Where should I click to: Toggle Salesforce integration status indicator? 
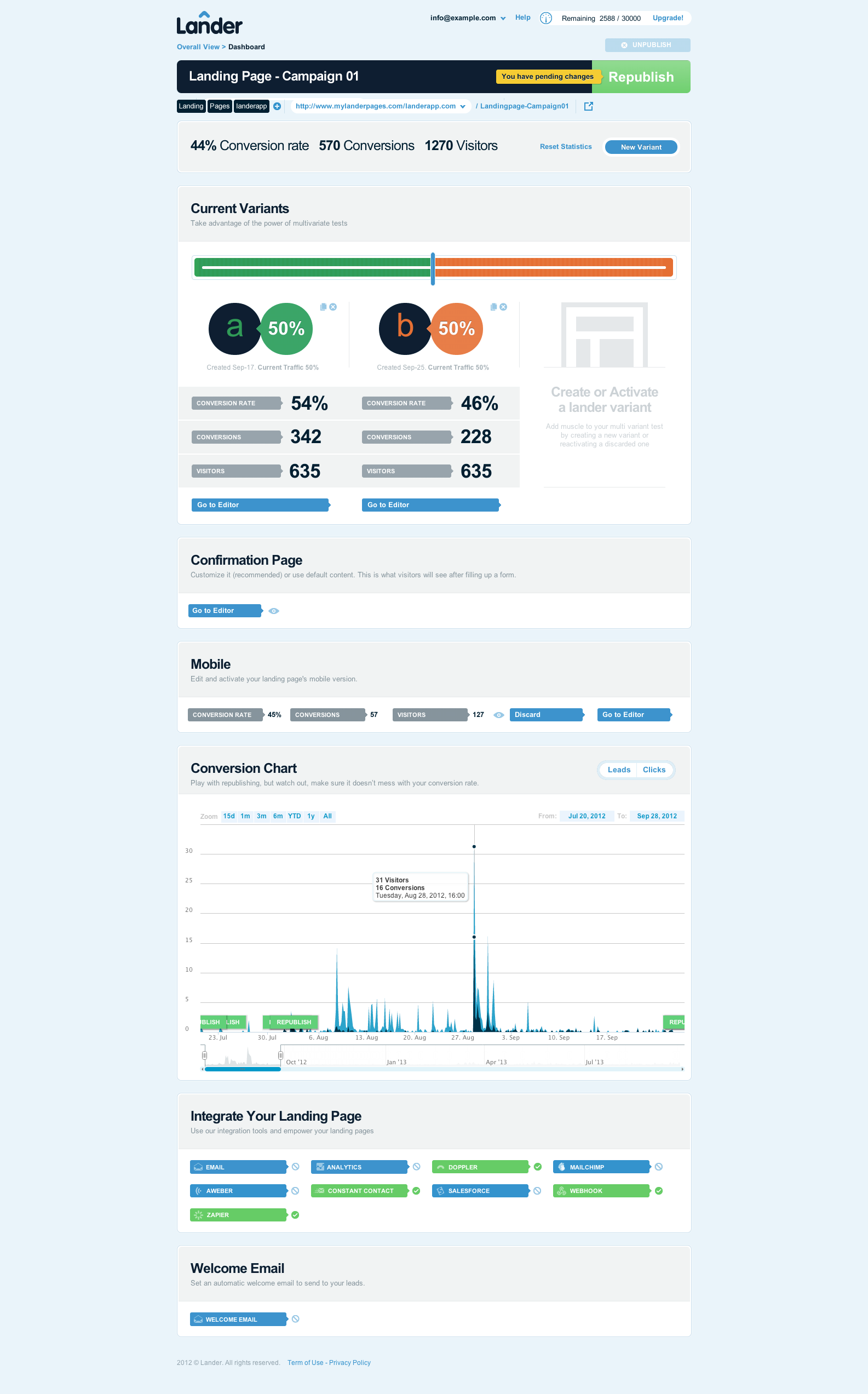pos(537,1191)
